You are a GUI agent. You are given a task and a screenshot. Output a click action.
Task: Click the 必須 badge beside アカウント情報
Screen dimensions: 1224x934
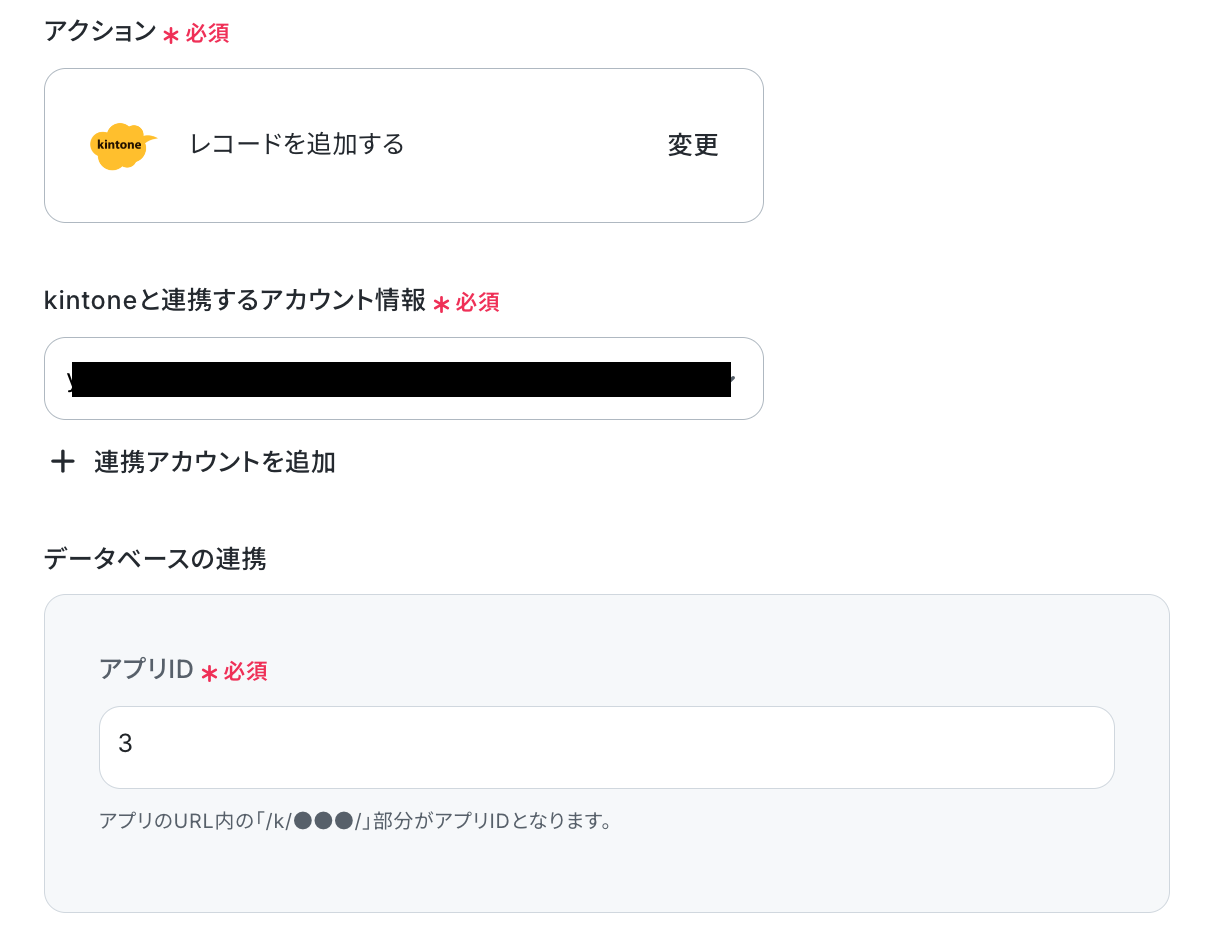point(477,302)
